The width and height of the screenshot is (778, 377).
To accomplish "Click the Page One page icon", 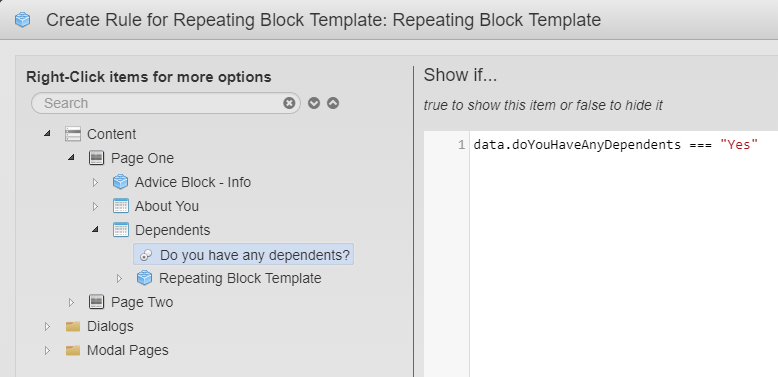I will tap(96, 158).
